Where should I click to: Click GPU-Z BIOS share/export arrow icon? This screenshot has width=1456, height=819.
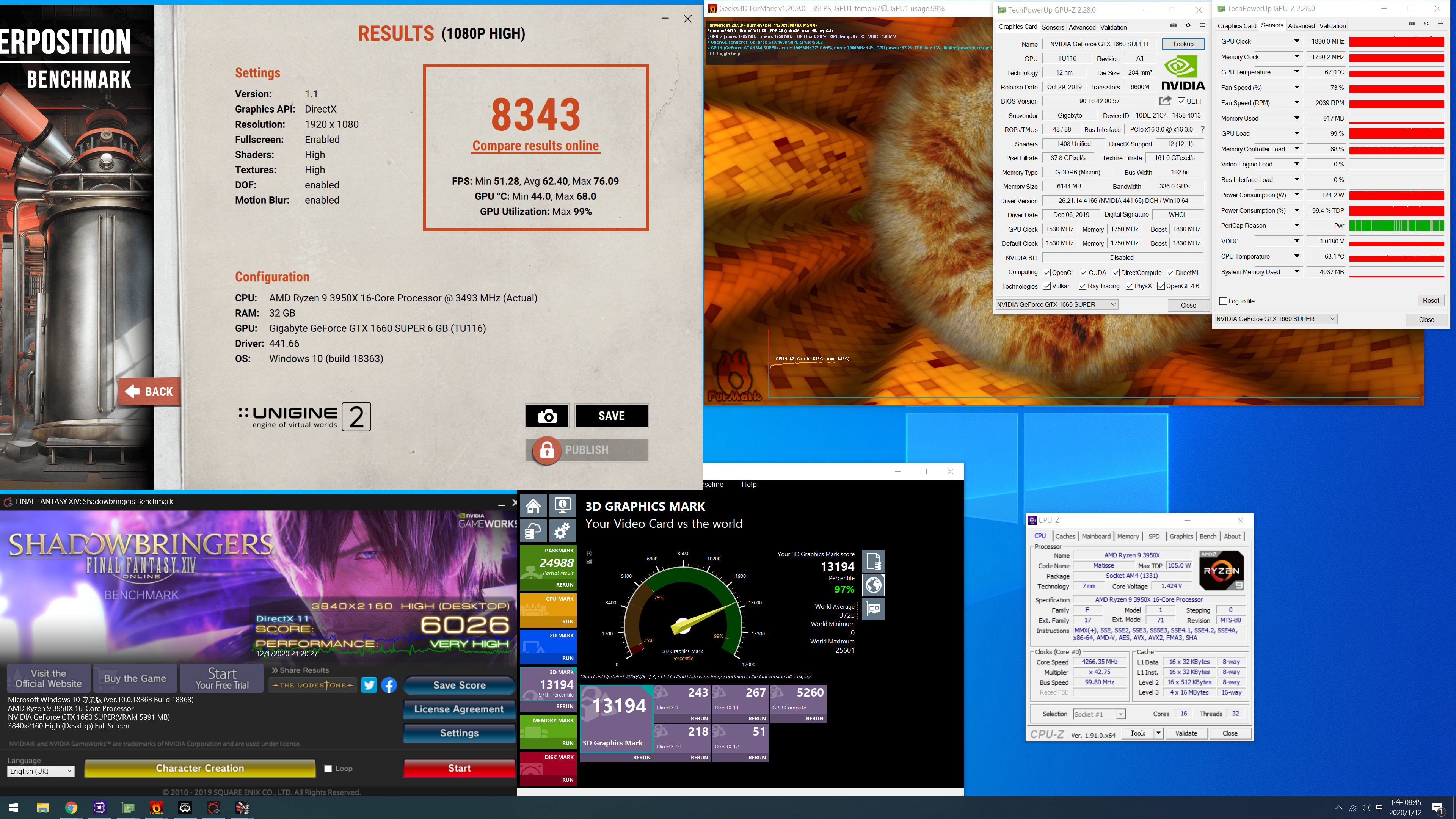1165,101
